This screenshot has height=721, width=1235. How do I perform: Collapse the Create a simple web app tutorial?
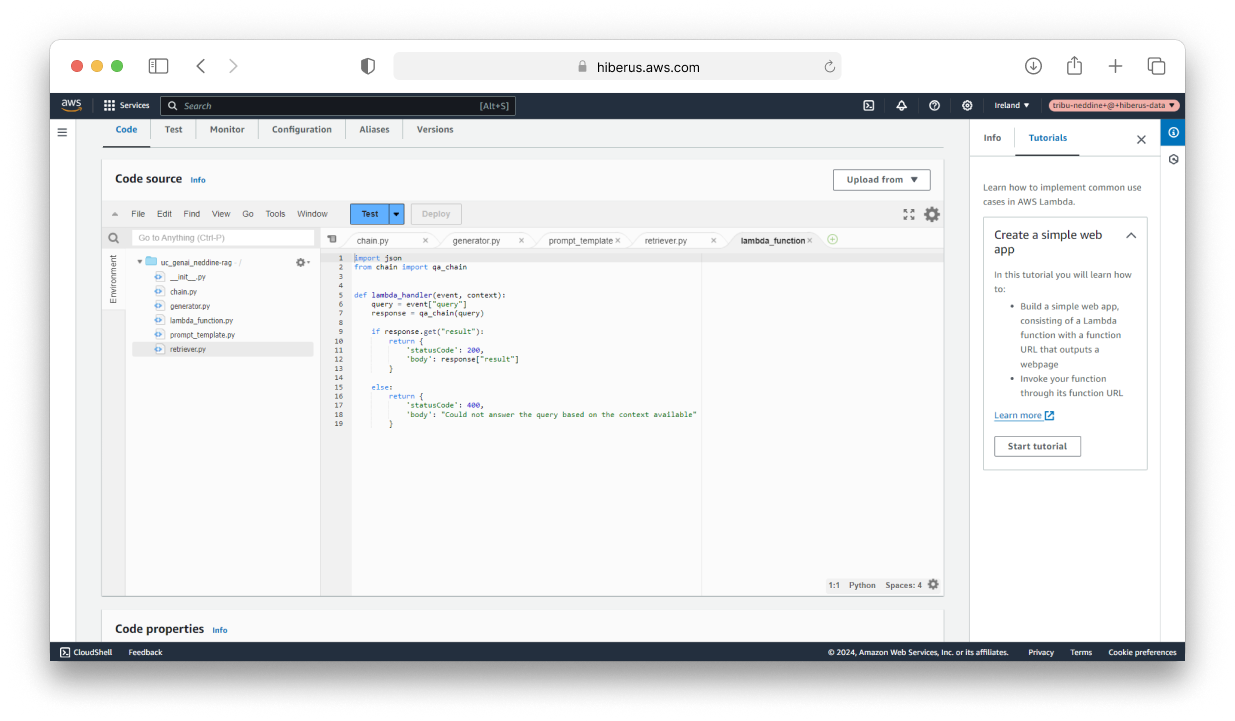point(1131,235)
